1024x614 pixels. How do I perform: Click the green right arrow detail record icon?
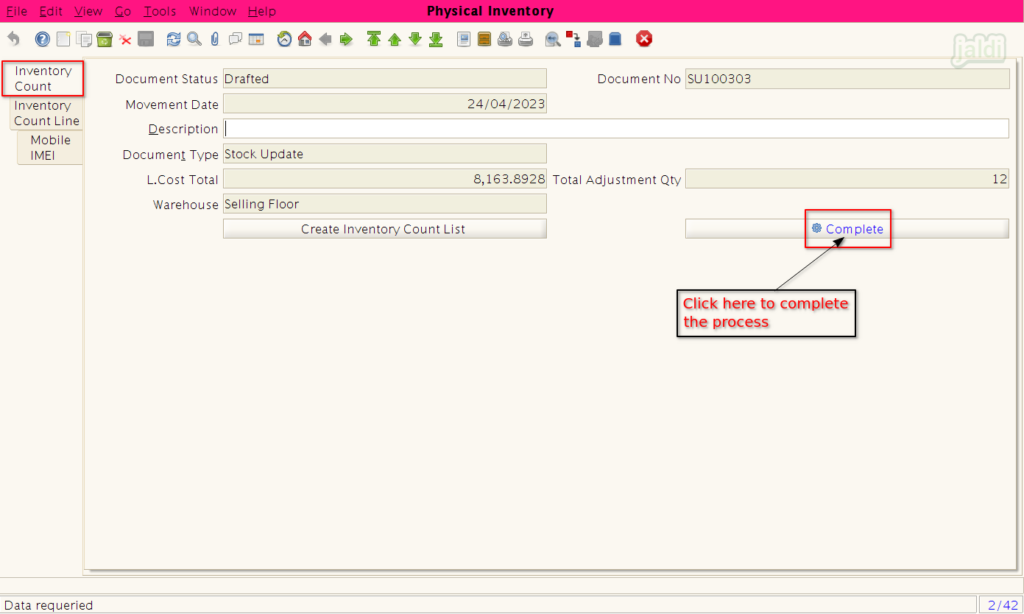pyautogui.click(x=346, y=39)
